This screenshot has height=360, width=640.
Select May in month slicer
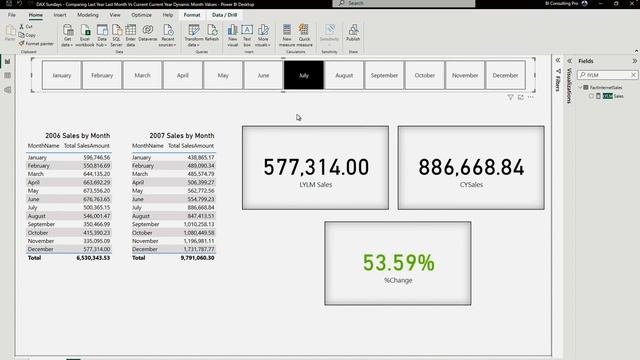tap(223, 75)
